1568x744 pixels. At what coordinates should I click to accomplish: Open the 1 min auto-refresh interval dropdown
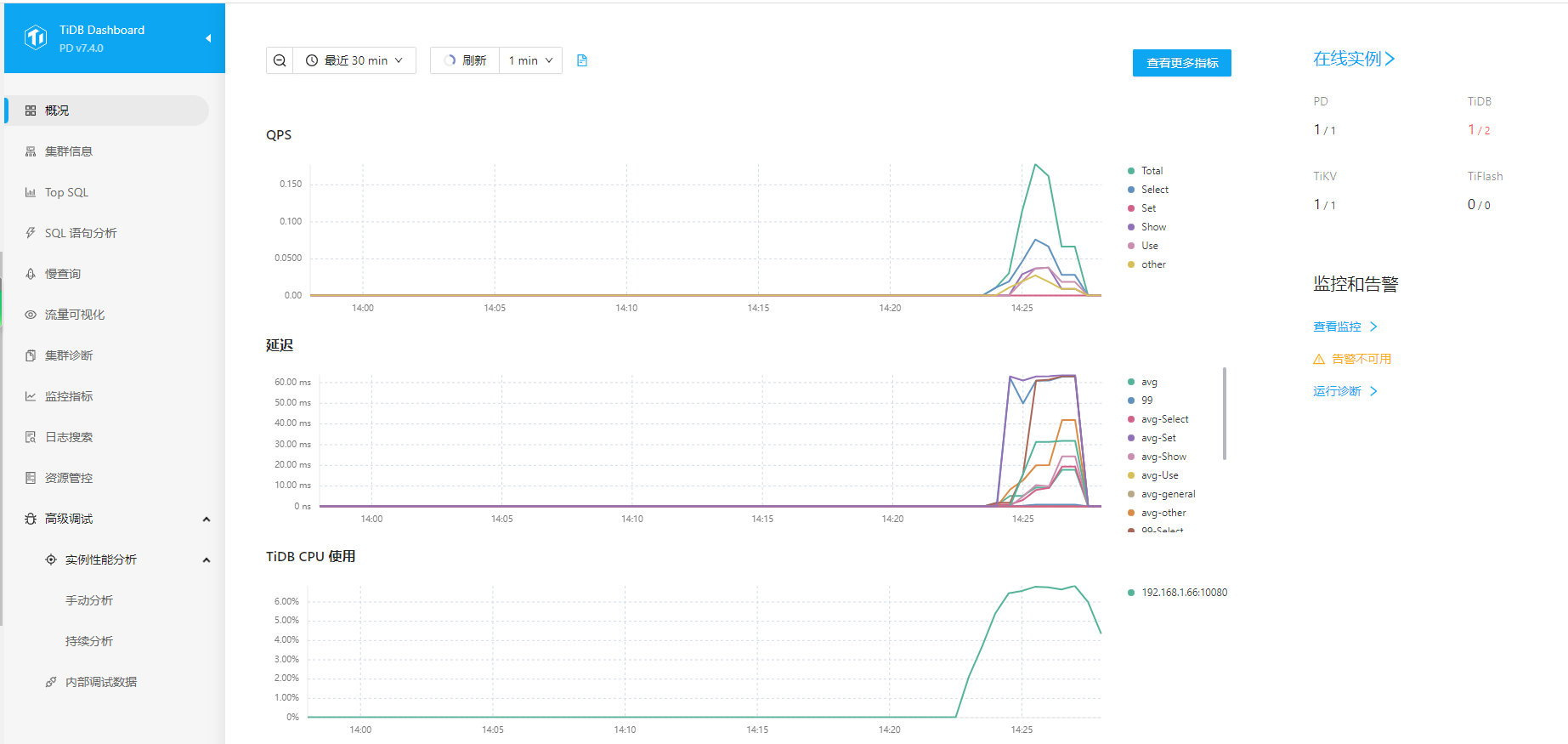(x=530, y=60)
